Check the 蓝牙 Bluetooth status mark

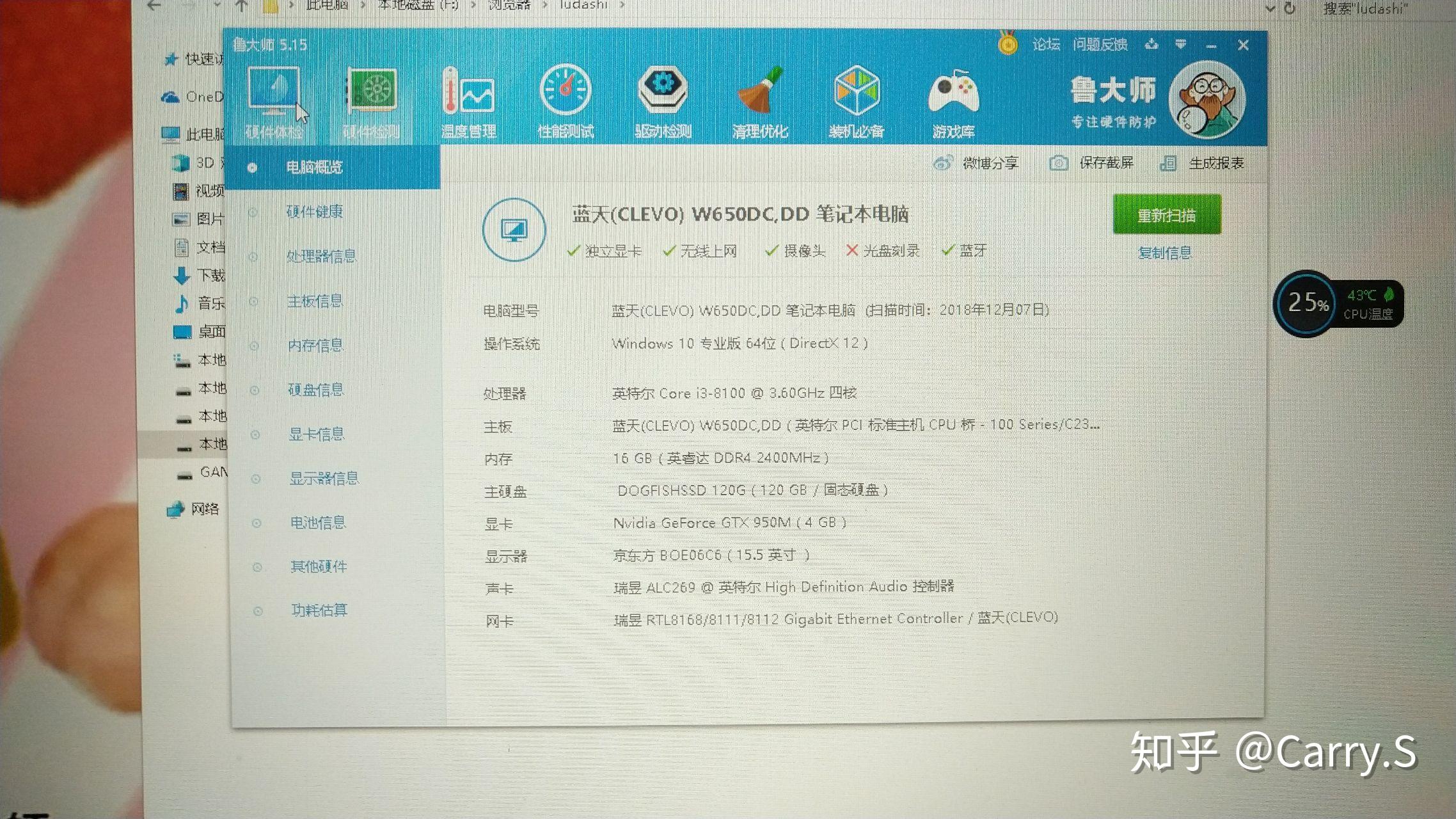[948, 250]
